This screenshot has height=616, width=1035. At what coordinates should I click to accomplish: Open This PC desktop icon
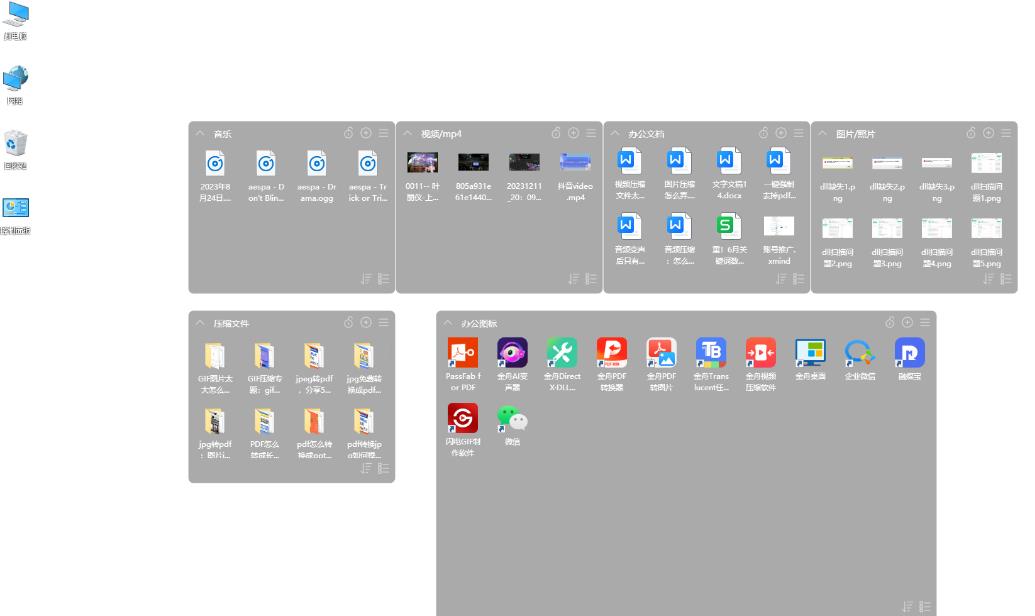click(x=15, y=15)
